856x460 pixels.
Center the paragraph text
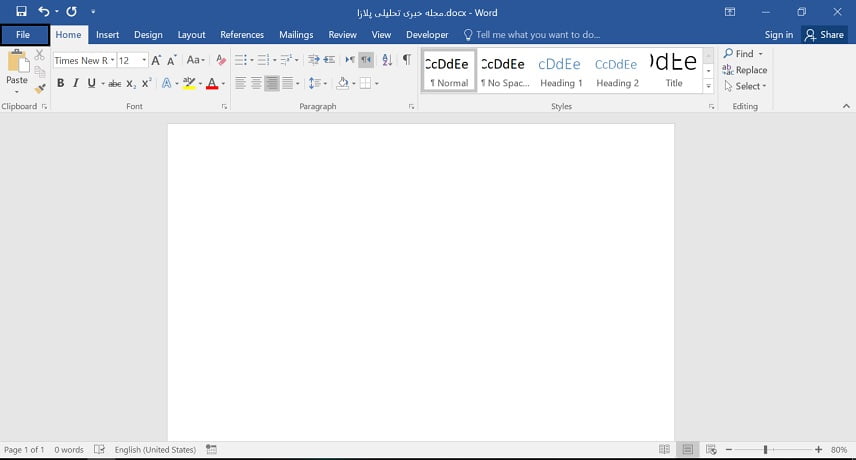pos(256,83)
